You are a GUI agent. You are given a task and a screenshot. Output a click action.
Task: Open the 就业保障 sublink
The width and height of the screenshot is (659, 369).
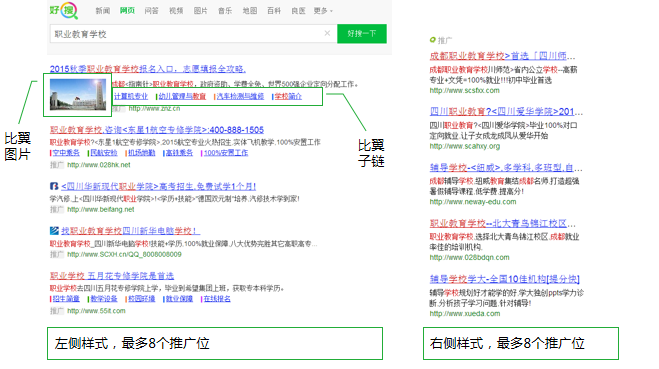point(179,299)
